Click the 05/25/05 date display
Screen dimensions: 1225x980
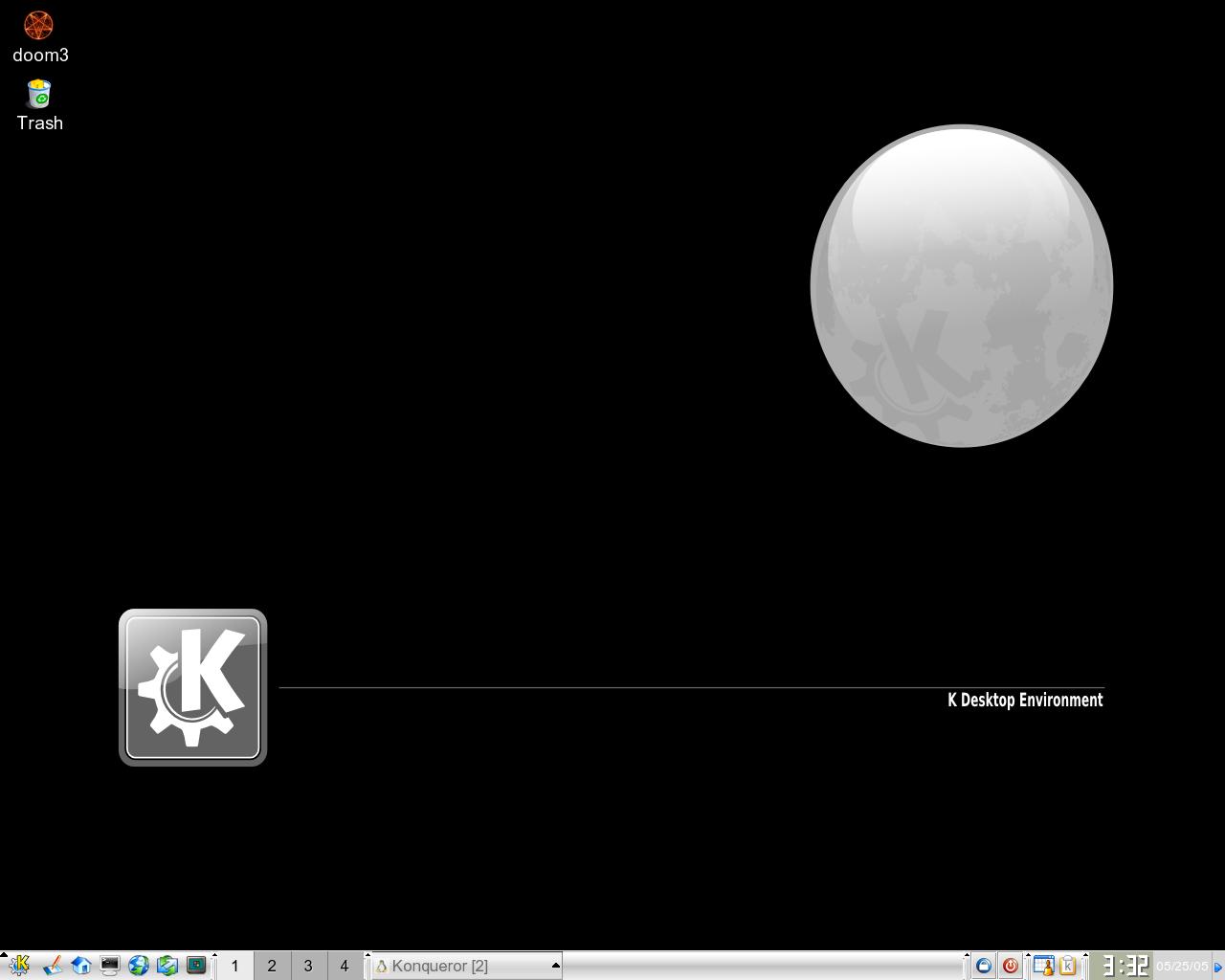point(1182,966)
